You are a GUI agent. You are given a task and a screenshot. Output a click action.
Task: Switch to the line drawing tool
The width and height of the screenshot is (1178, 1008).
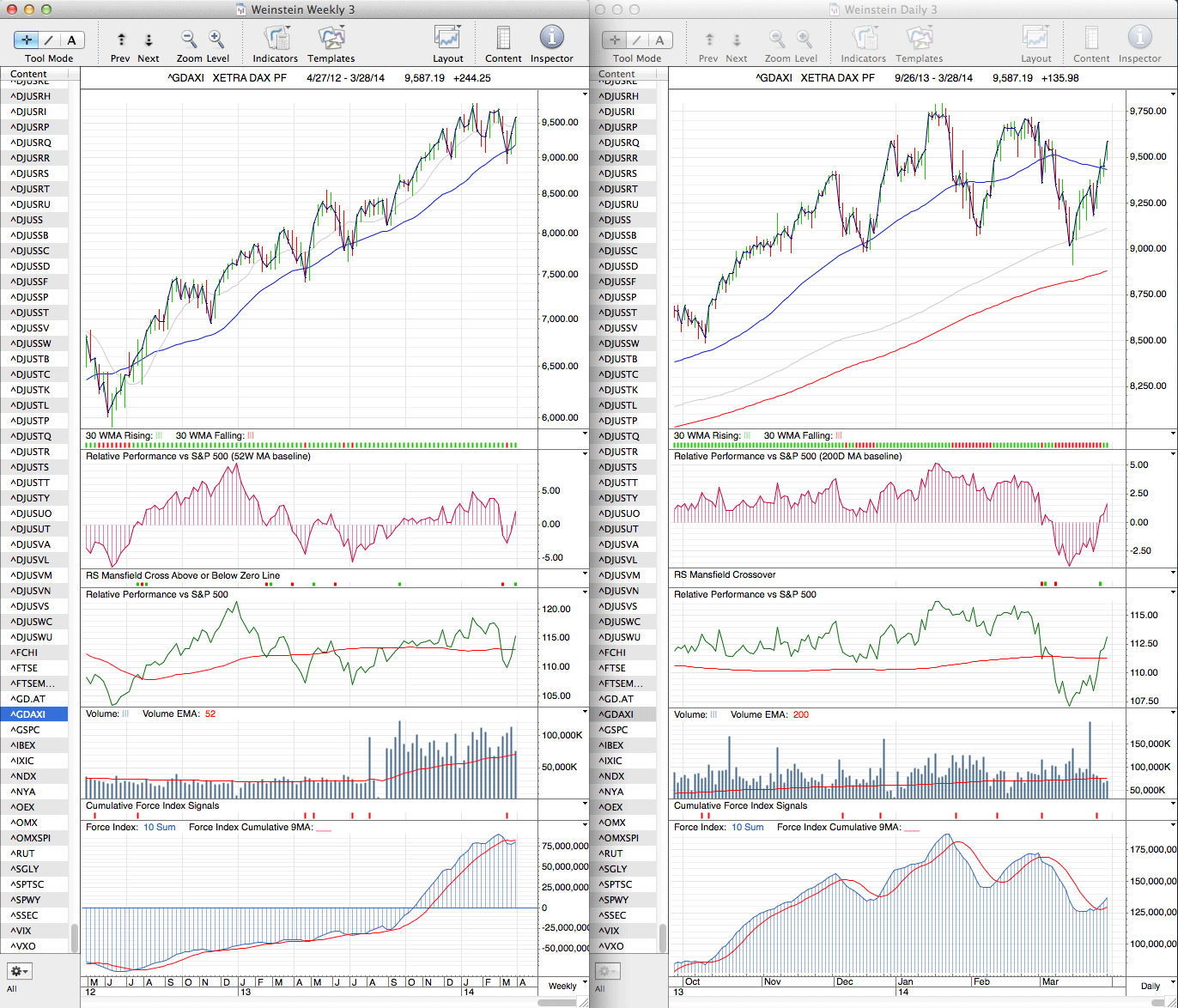pyautogui.click(x=49, y=40)
